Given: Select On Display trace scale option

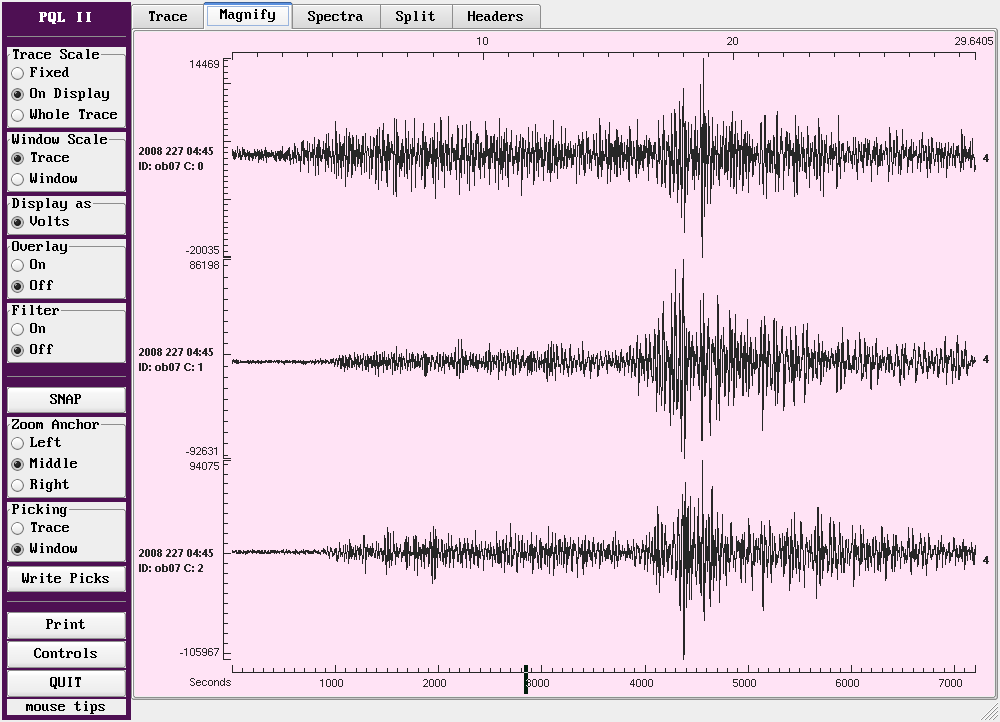Looking at the screenshot, I should (18, 94).
